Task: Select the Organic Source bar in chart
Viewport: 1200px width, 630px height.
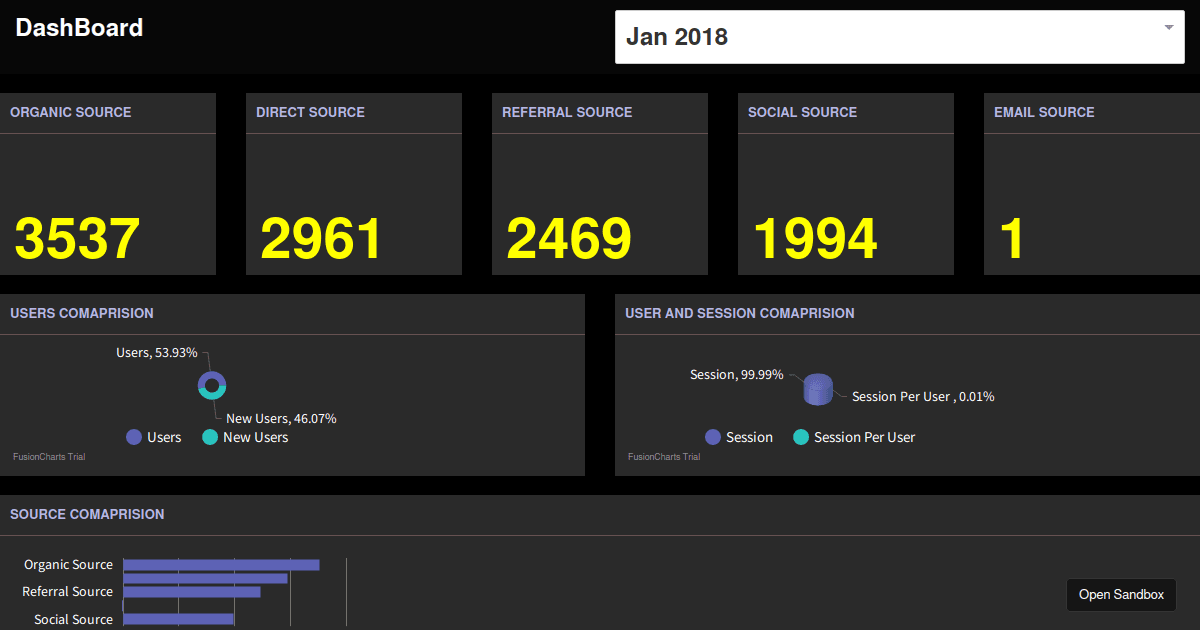Action: [221, 565]
